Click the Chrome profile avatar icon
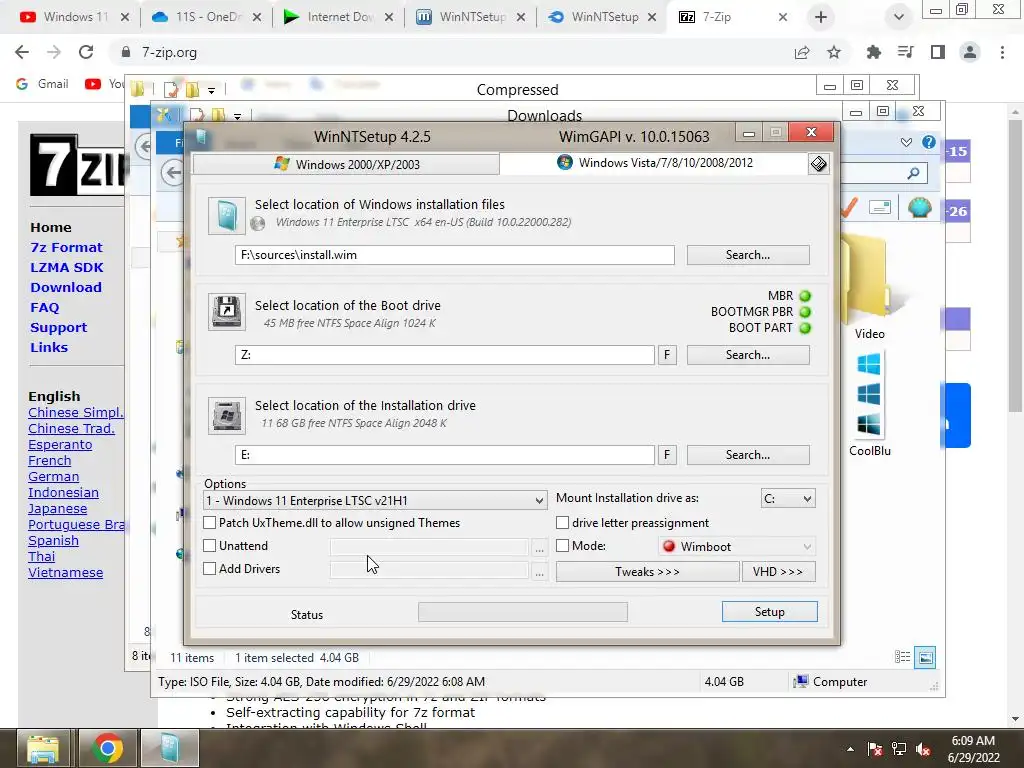The width and height of the screenshot is (1024, 768). (x=970, y=52)
